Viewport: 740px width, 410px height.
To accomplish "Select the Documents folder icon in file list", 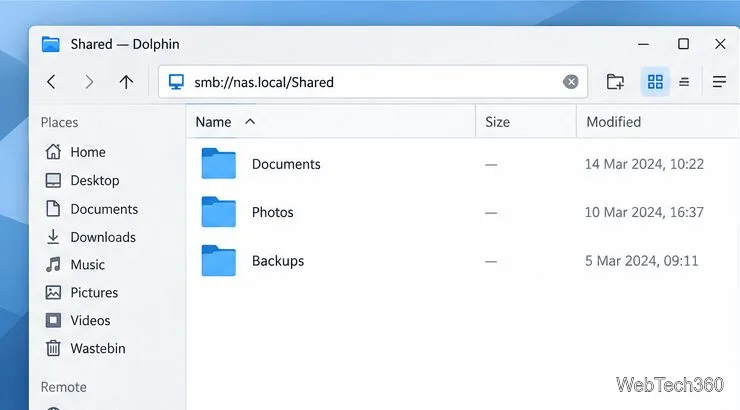I will point(219,163).
